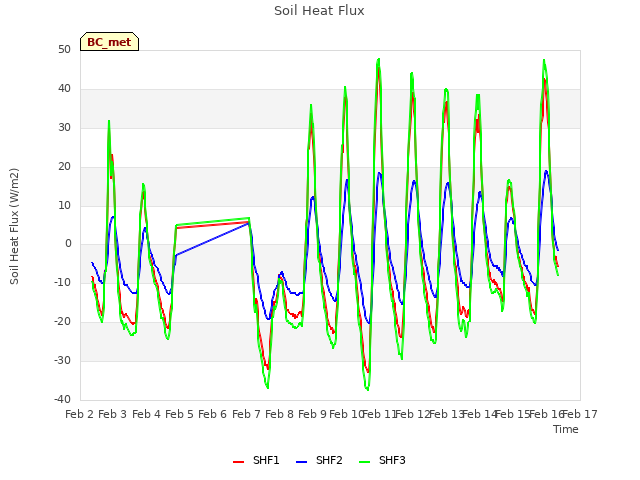Click the green SHF3 legend color marker

click(x=364, y=462)
